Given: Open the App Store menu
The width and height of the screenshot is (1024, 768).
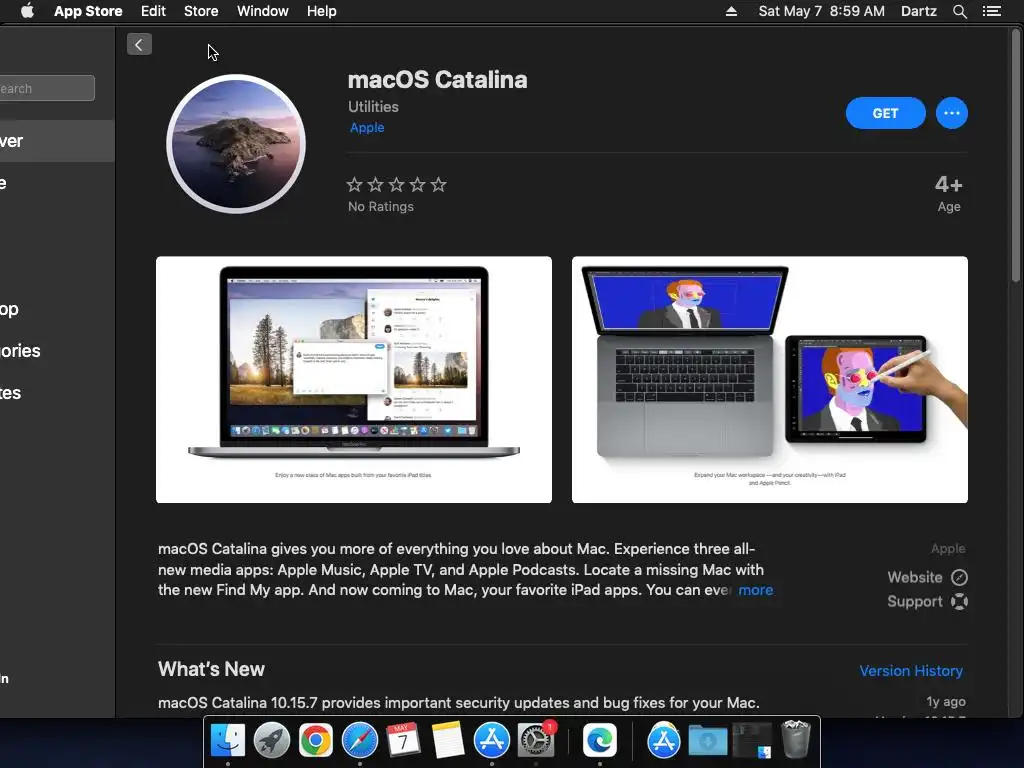Looking at the screenshot, I should (x=88, y=11).
